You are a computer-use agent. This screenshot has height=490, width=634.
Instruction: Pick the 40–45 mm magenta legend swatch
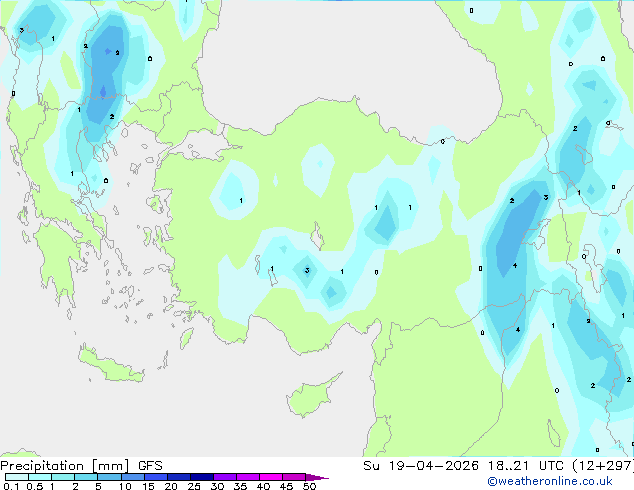point(271,477)
